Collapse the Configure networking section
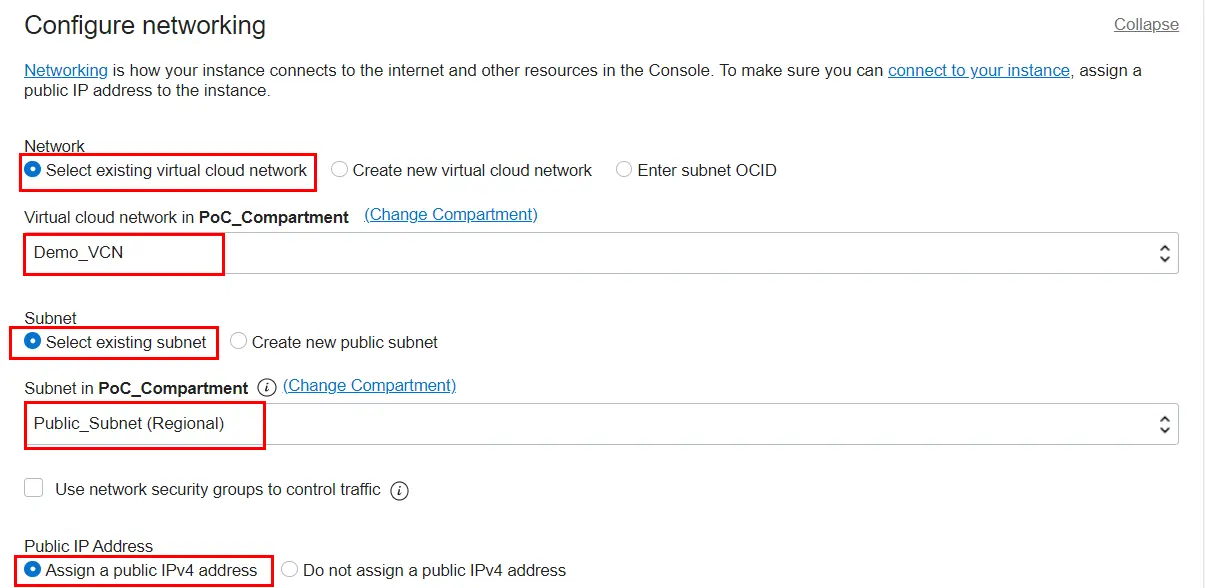This screenshot has width=1205, height=588. tap(1146, 24)
